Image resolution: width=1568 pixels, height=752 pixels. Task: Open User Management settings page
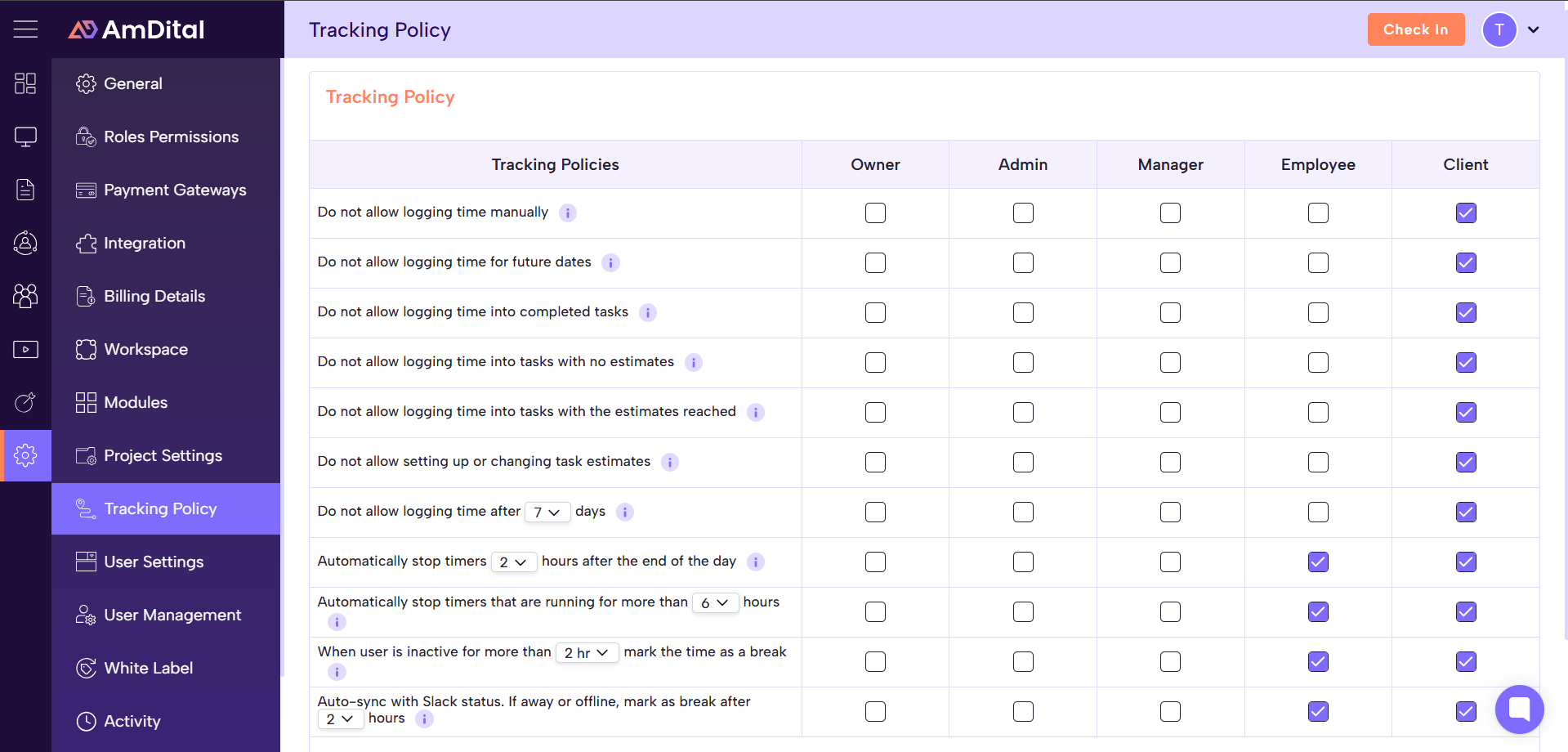coord(172,615)
